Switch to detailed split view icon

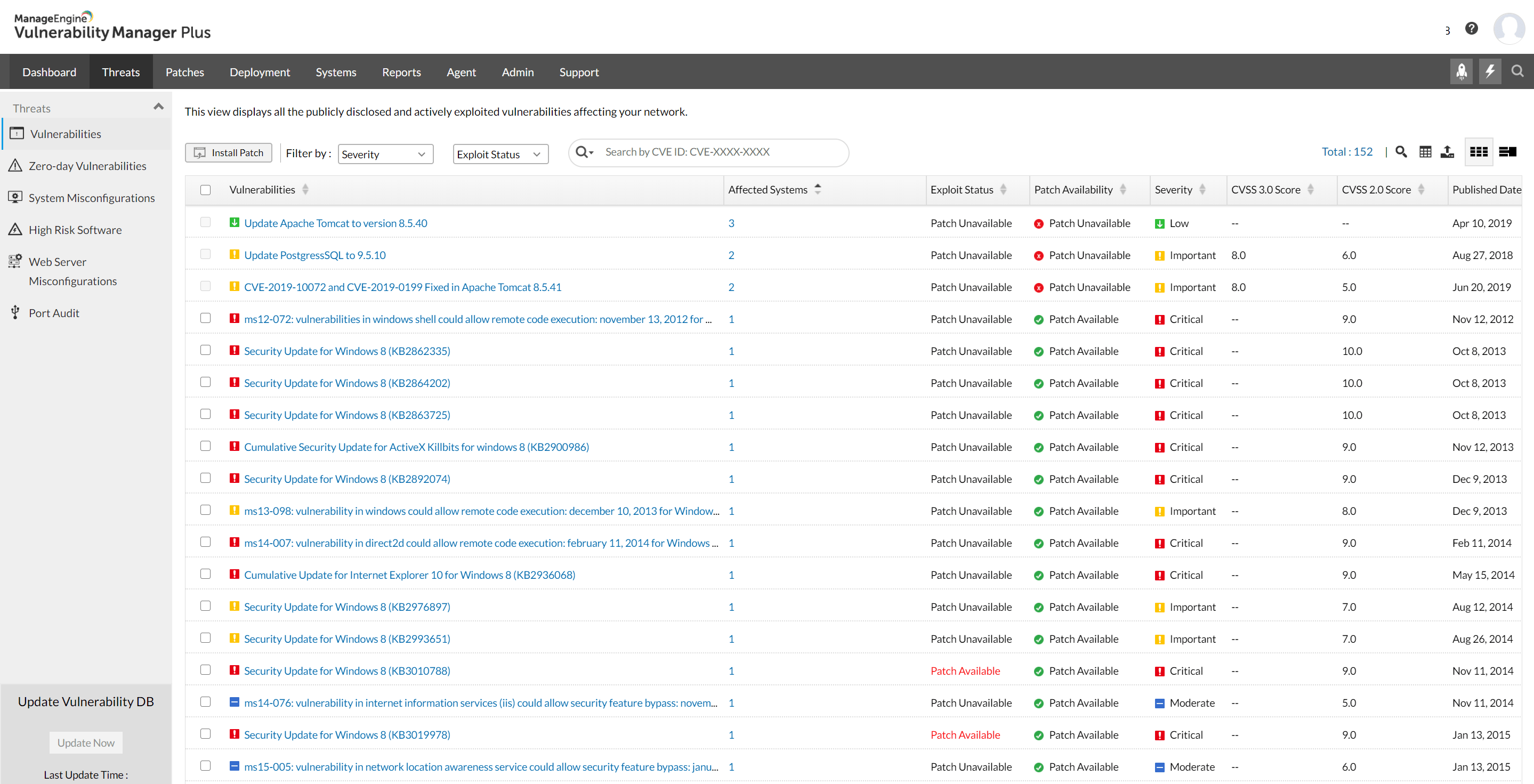[x=1507, y=152]
